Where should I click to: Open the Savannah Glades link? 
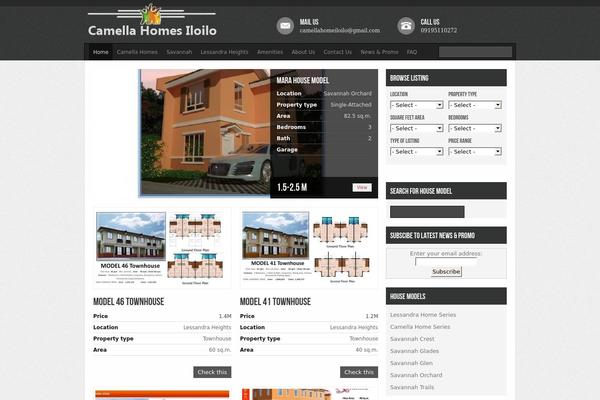coord(414,351)
